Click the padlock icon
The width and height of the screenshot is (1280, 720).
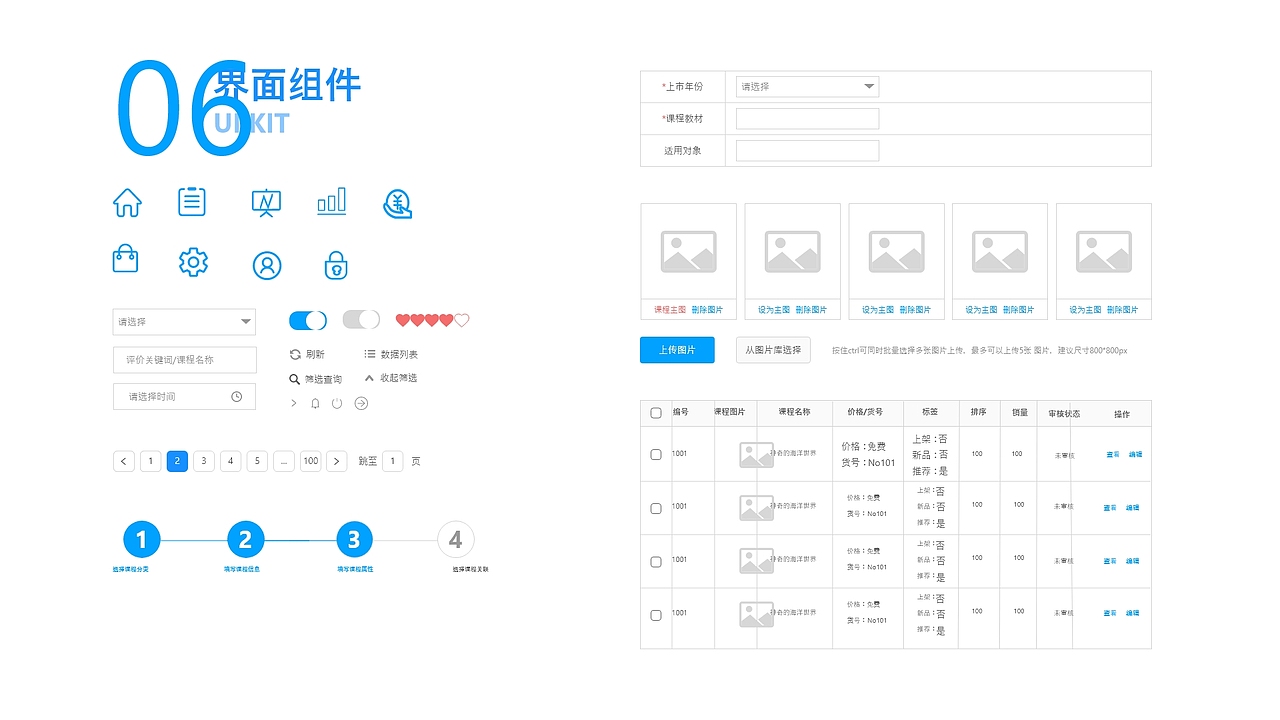(336, 265)
